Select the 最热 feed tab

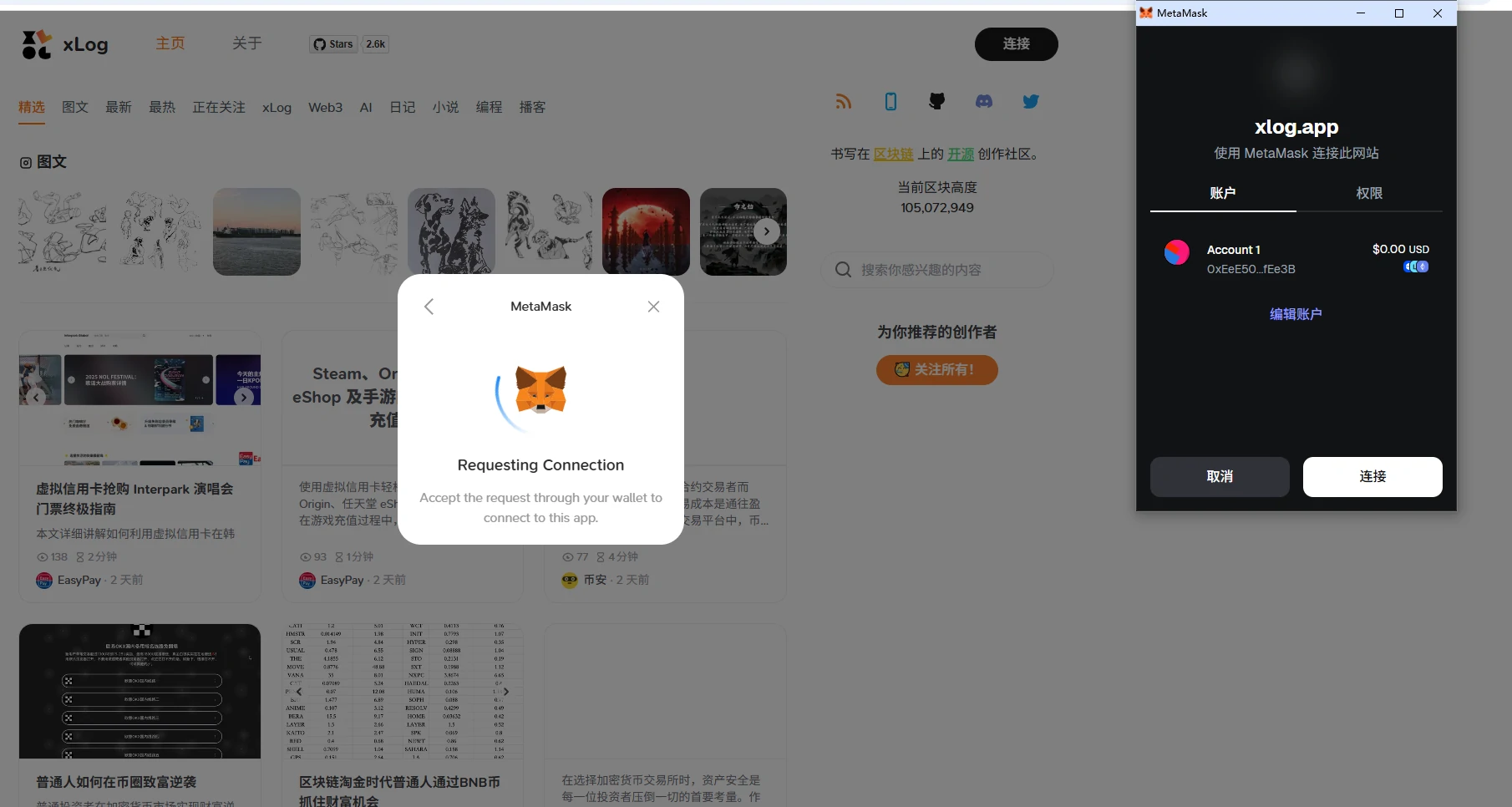pos(162,107)
